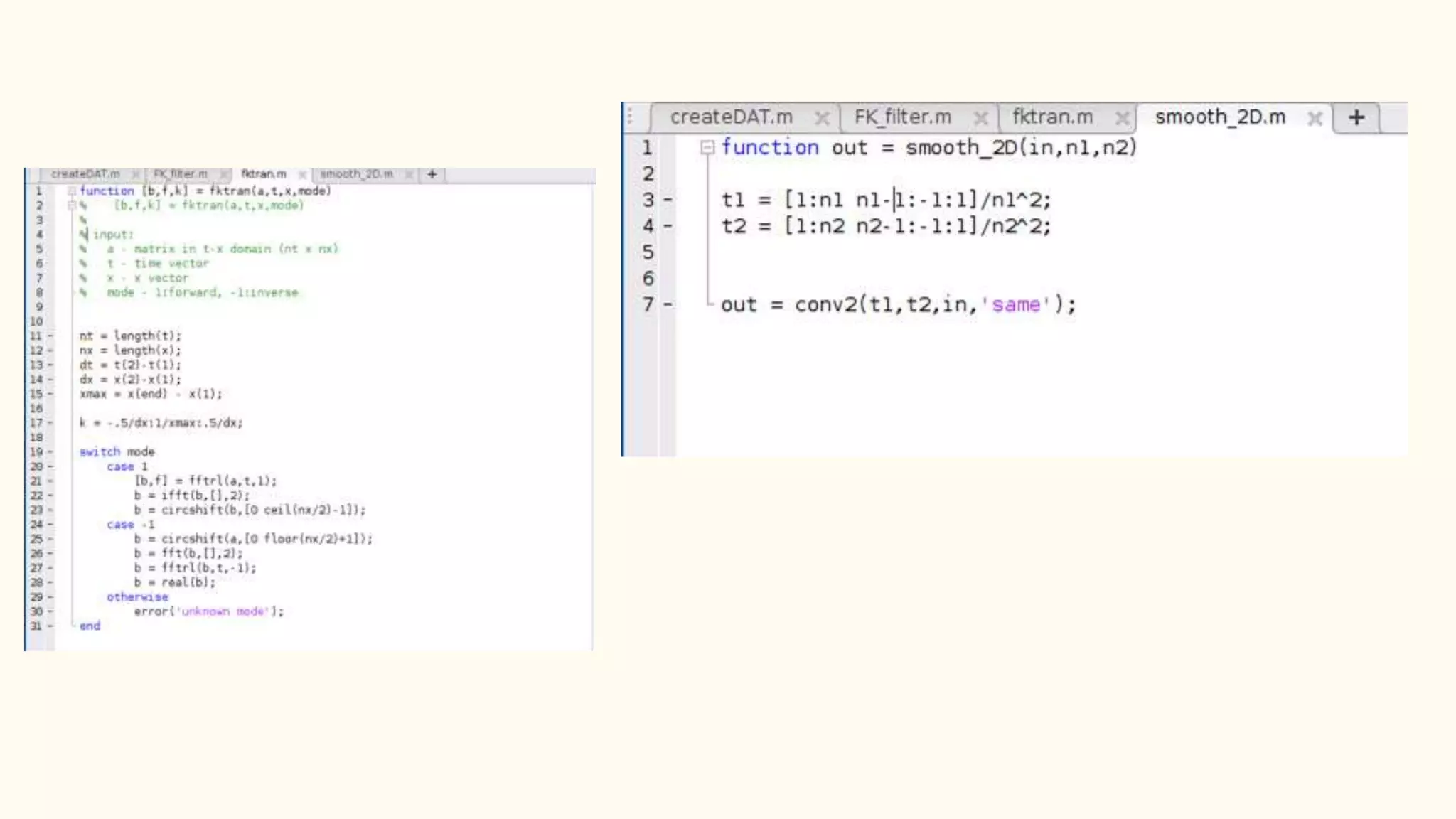
Task: Close smooth_2D.m tab in the large right editor
Action: pos(1315,118)
